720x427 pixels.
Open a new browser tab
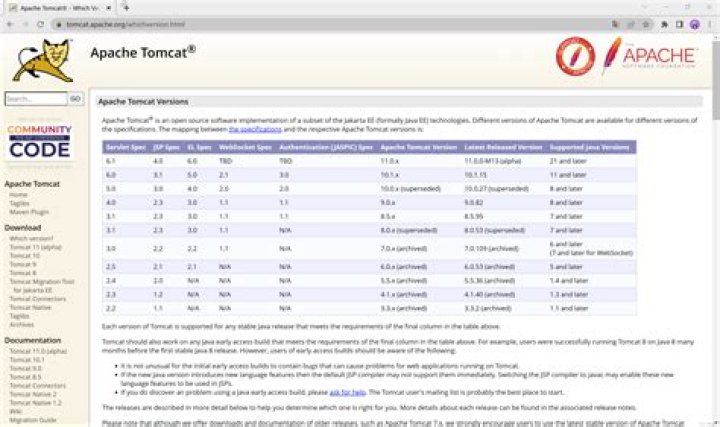pos(126,7)
